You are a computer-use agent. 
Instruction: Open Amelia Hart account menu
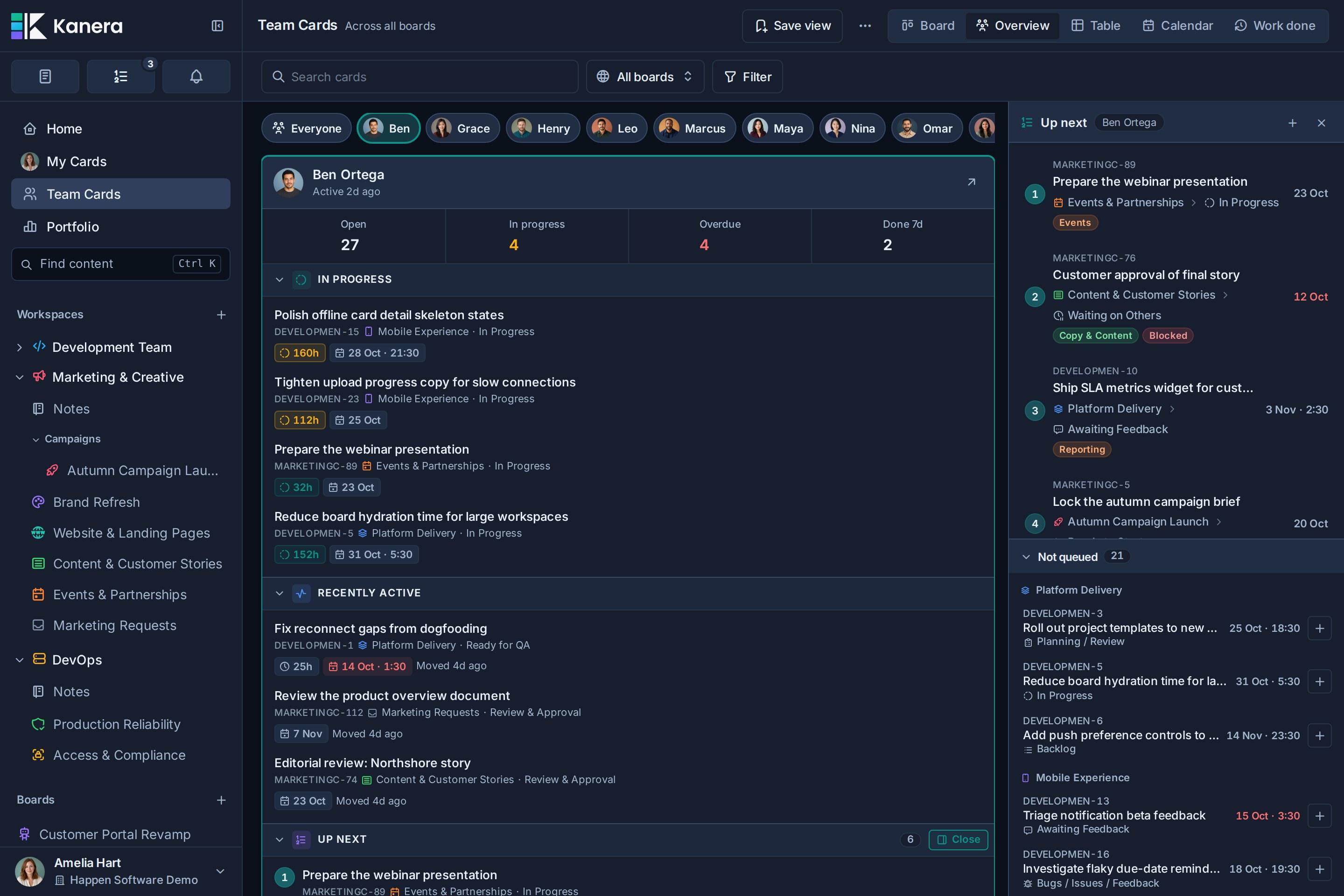click(x=120, y=871)
